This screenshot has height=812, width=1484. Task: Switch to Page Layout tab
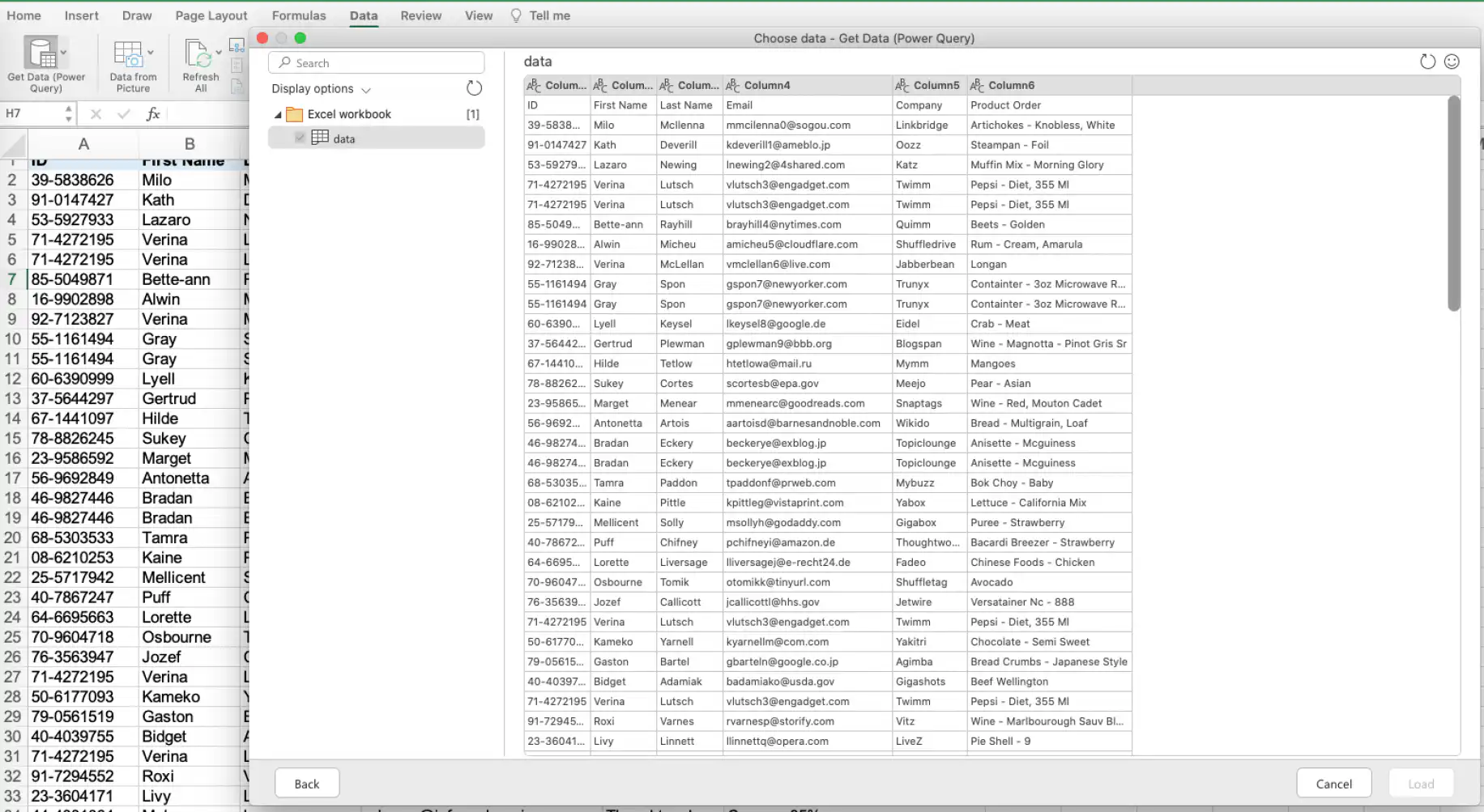point(211,15)
